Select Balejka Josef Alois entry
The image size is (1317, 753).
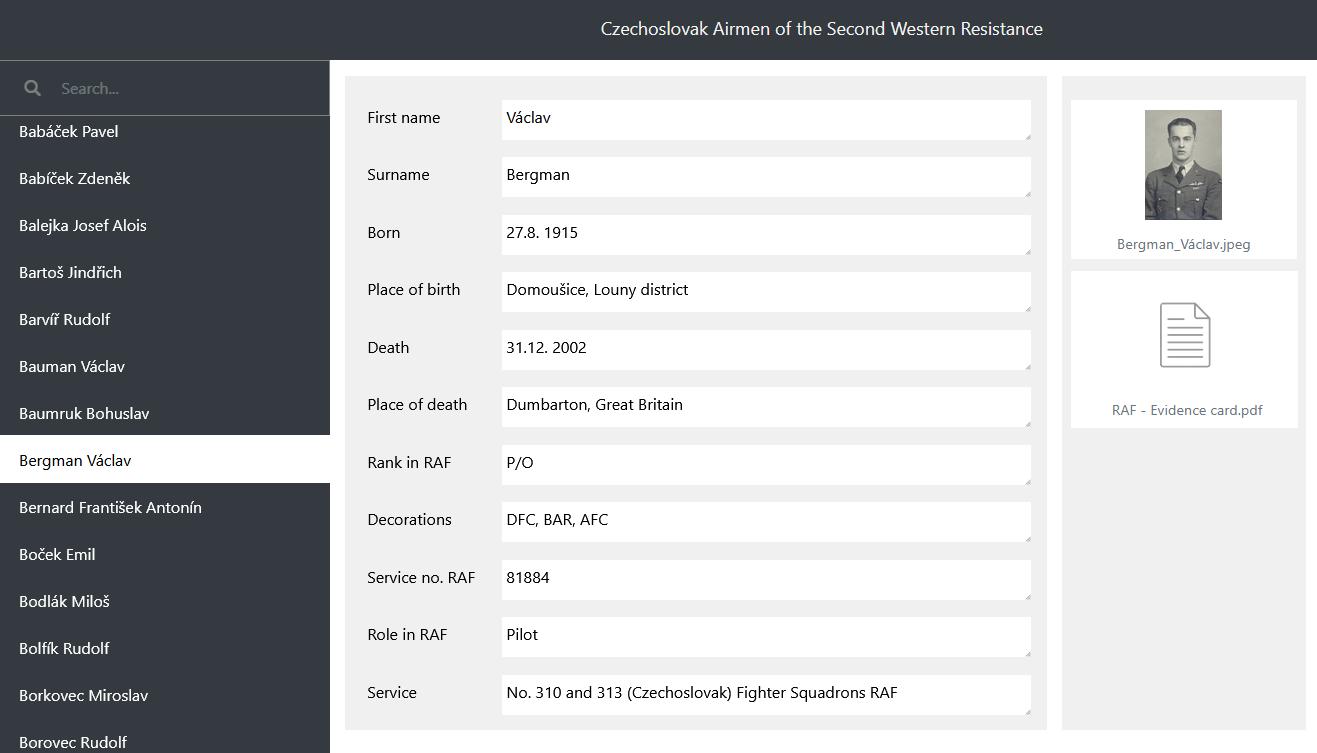click(x=165, y=225)
